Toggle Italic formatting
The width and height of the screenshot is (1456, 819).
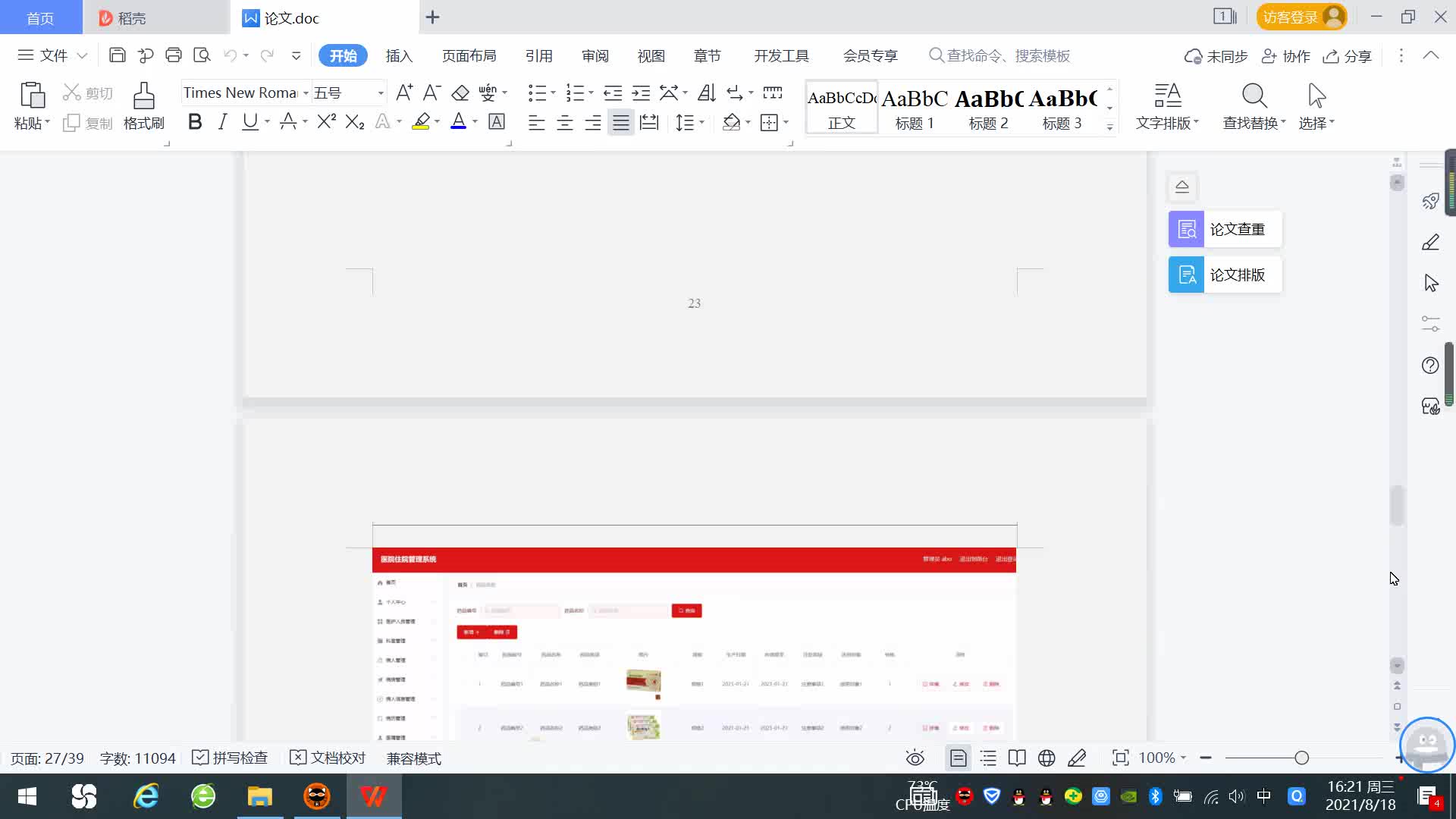pos(222,121)
